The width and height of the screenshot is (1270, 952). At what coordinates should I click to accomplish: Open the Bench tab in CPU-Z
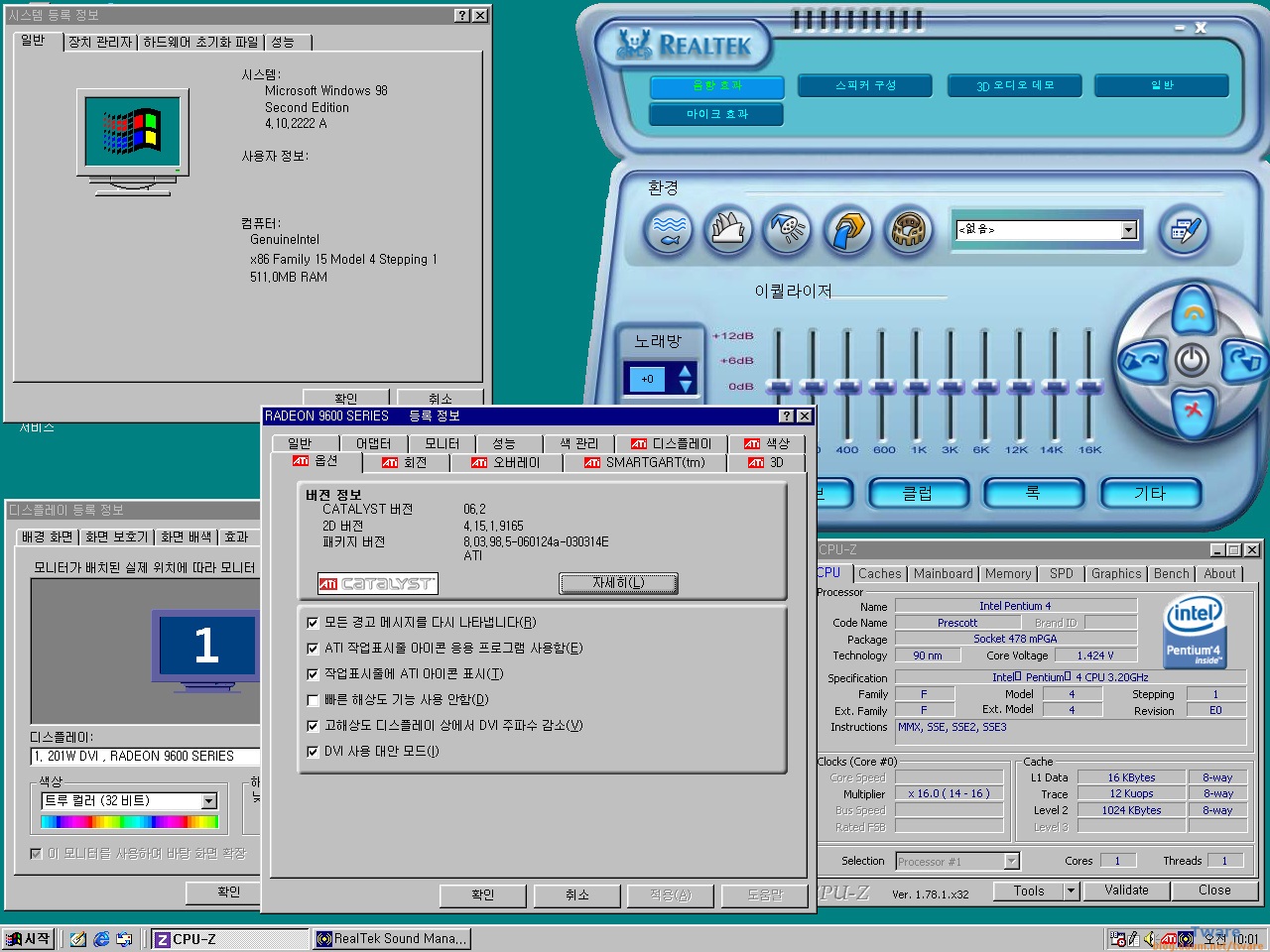tap(1171, 574)
